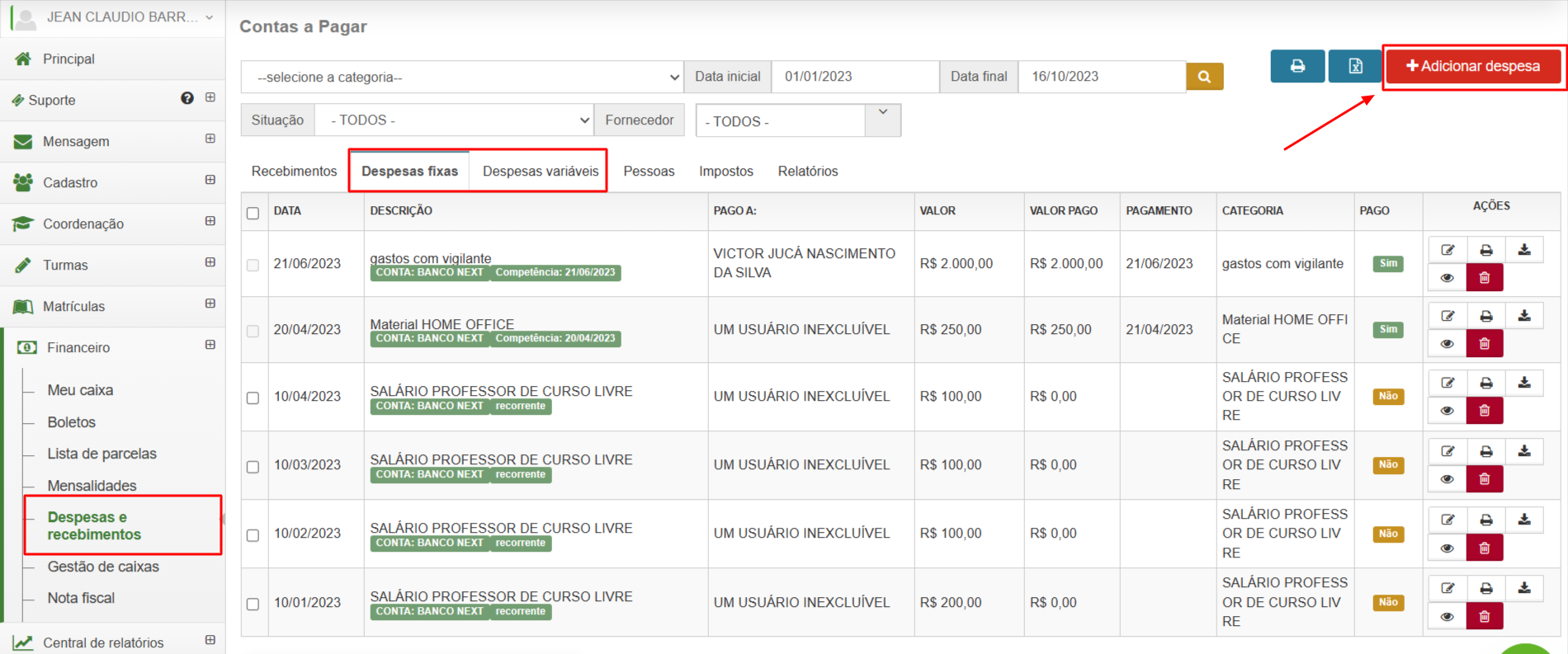
Task: Open the user account dropdown
Action: [x=114, y=16]
